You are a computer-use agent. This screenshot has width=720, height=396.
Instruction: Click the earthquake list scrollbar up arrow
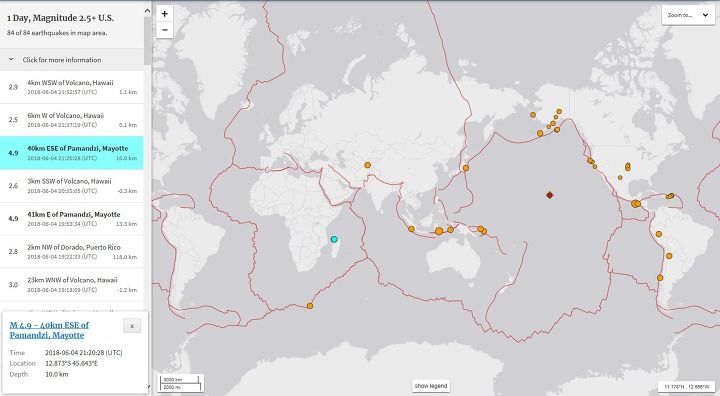coord(147,11)
